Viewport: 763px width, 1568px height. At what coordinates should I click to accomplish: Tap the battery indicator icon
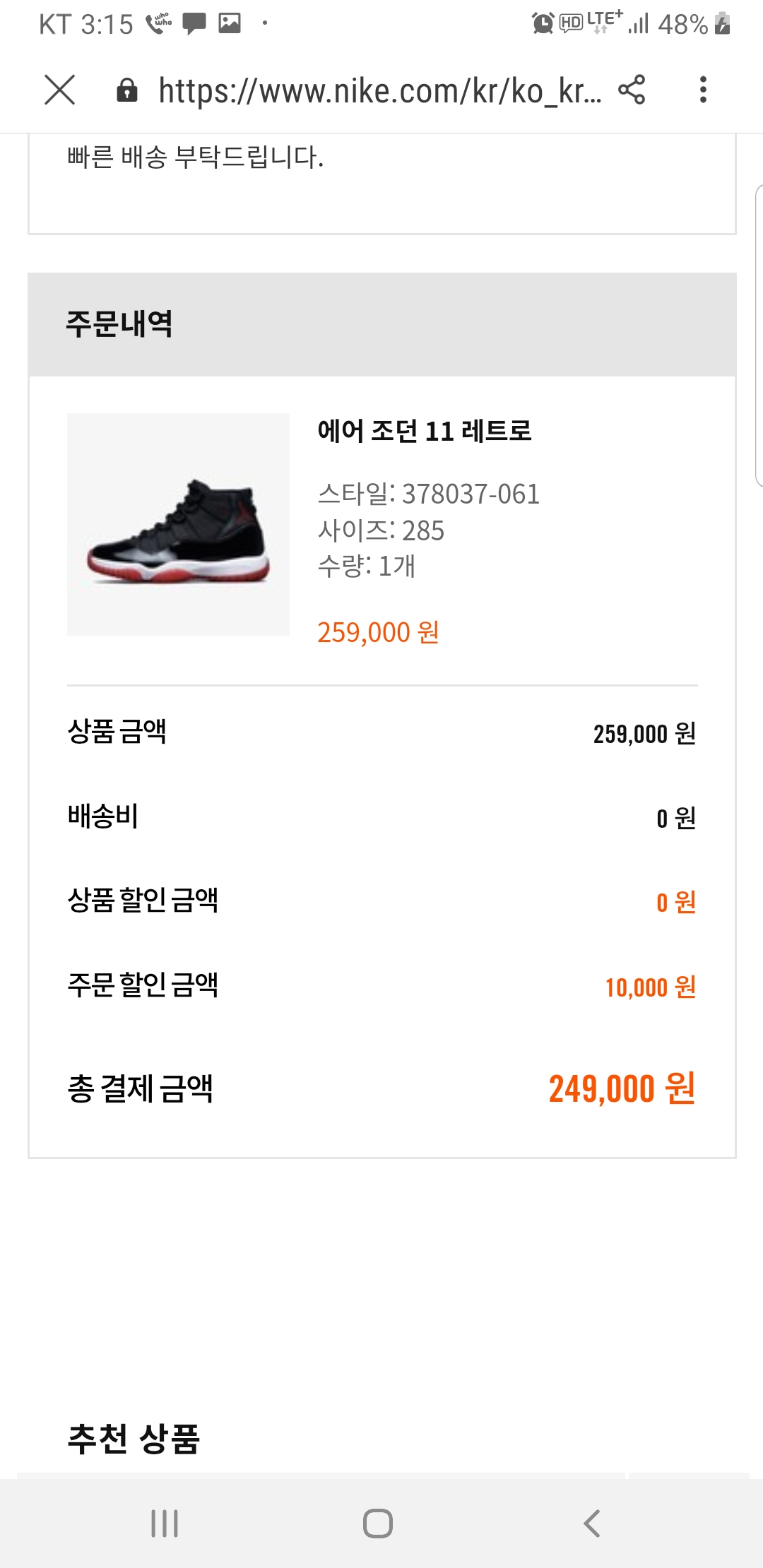722,23
